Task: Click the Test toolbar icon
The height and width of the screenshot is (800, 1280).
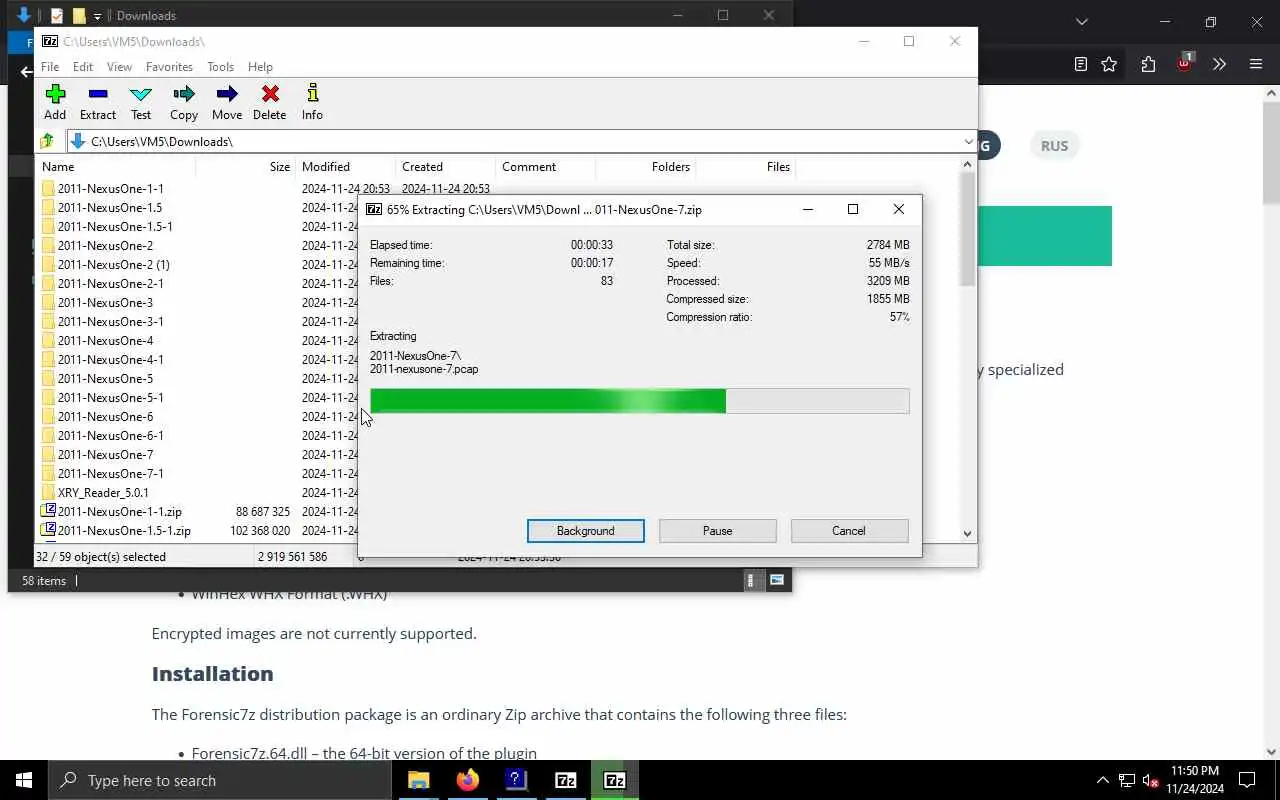Action: click(141, 102)
